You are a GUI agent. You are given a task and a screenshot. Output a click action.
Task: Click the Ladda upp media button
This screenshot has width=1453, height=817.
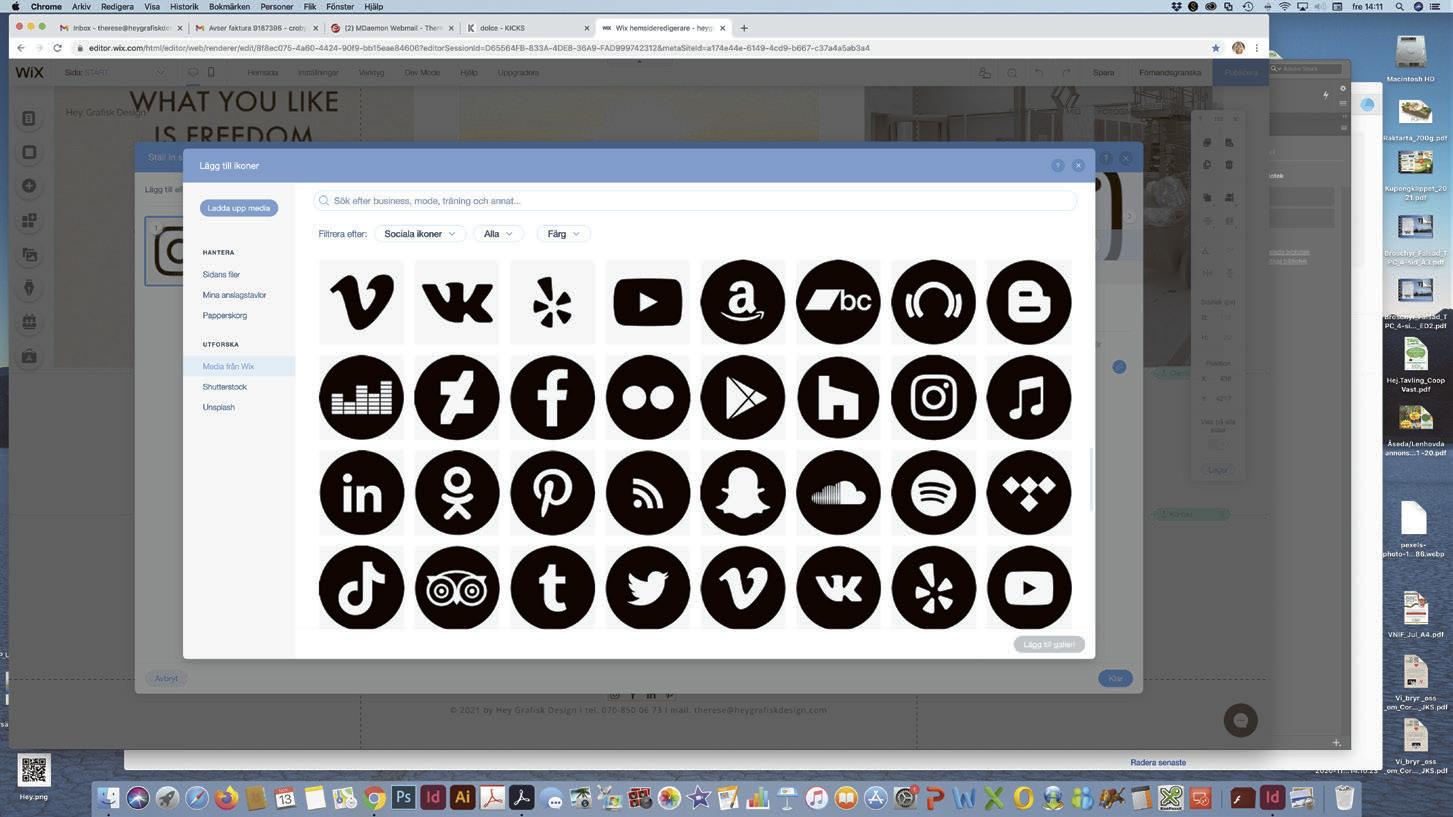point(239,208)
